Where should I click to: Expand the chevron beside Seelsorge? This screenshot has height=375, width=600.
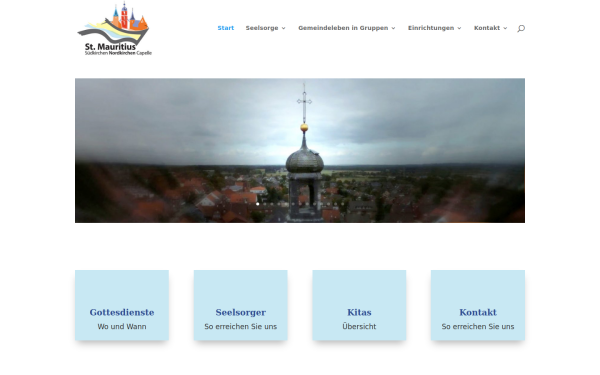284,28
